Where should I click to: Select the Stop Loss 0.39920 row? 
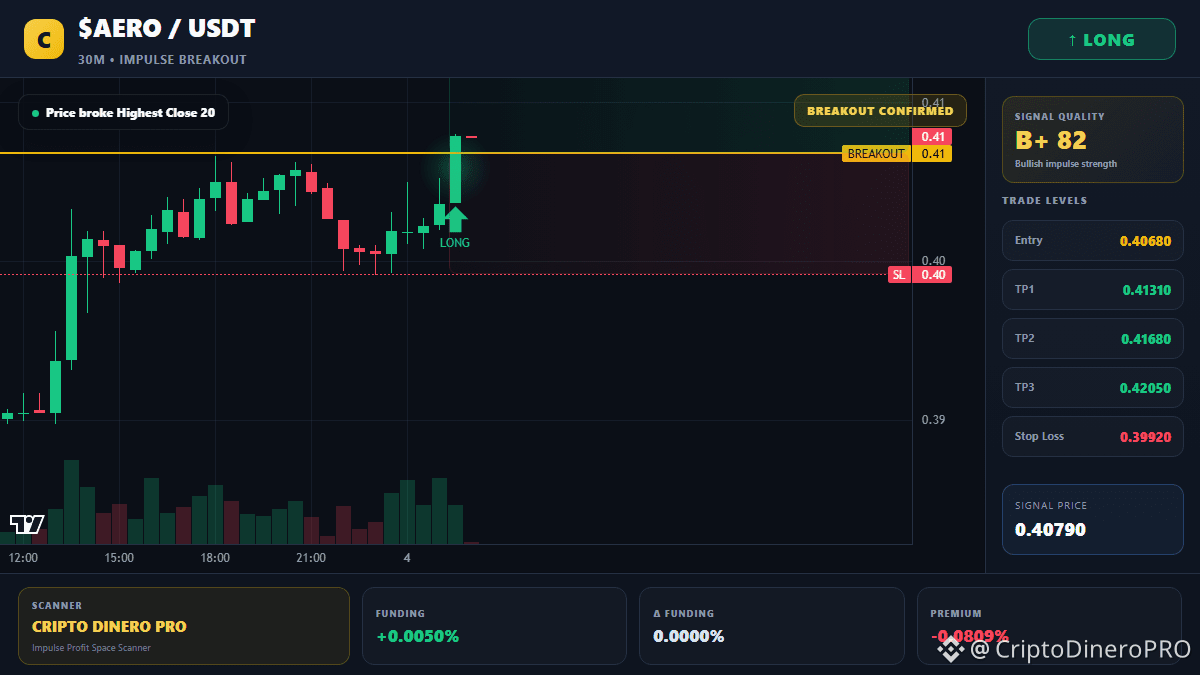(x=1092, y=436)
